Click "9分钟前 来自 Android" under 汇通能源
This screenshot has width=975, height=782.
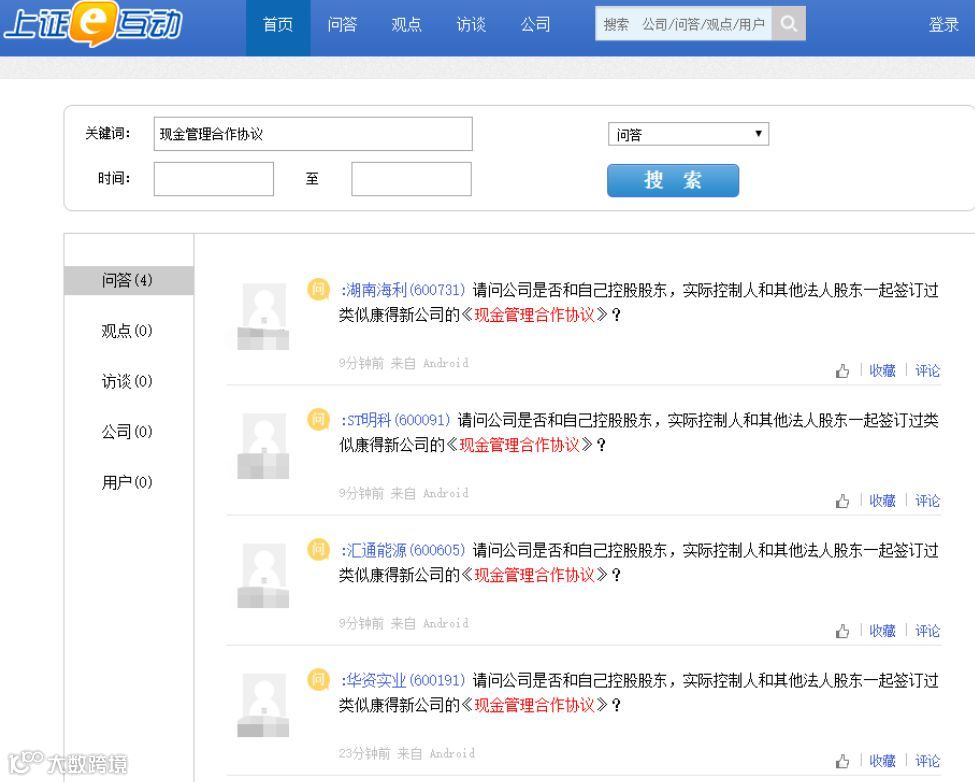[404, 623]
